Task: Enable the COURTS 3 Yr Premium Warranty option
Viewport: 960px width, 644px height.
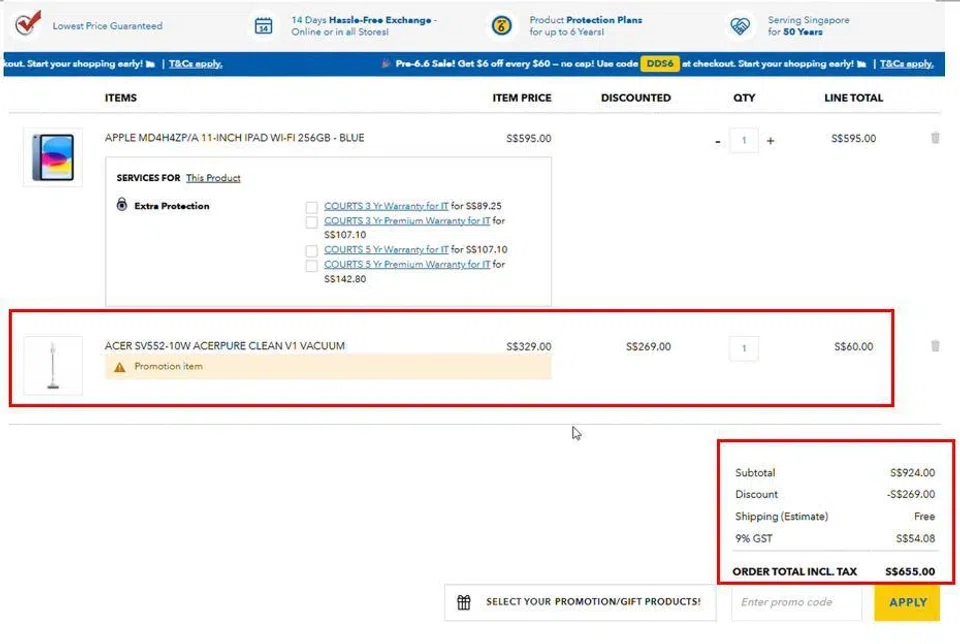Action: 312,221
